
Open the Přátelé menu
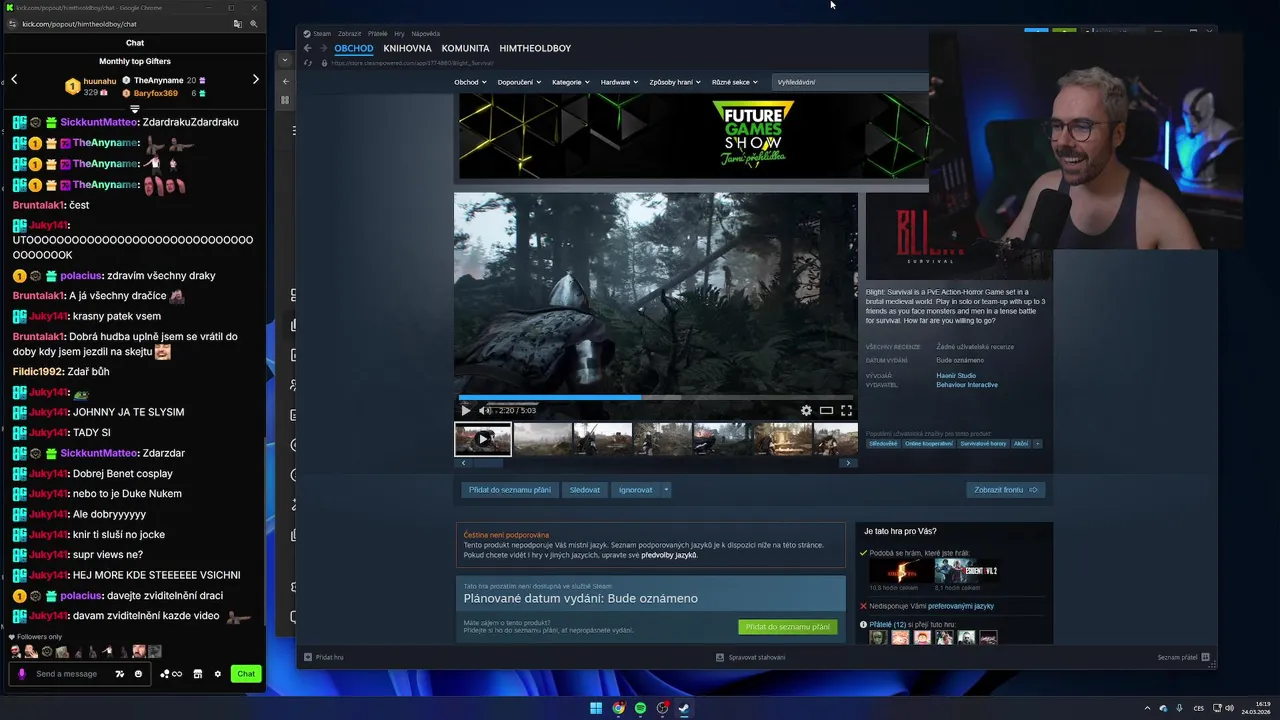click(377, 34)
